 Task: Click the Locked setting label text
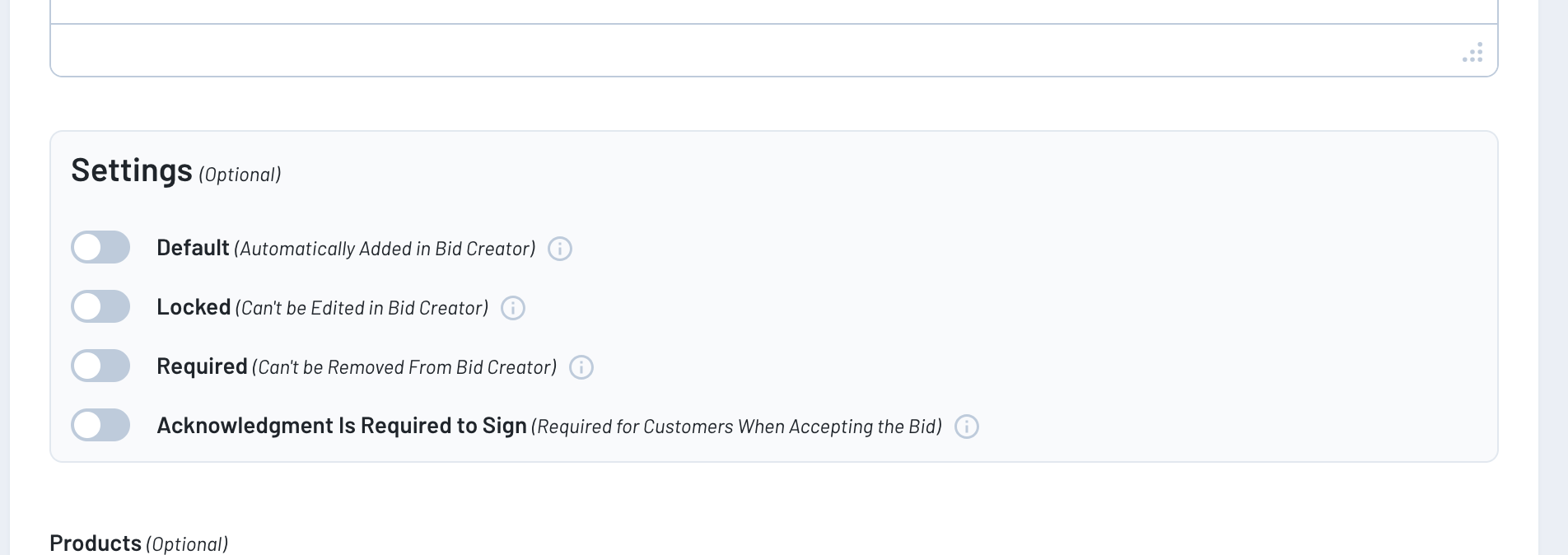tap(194, 307)
